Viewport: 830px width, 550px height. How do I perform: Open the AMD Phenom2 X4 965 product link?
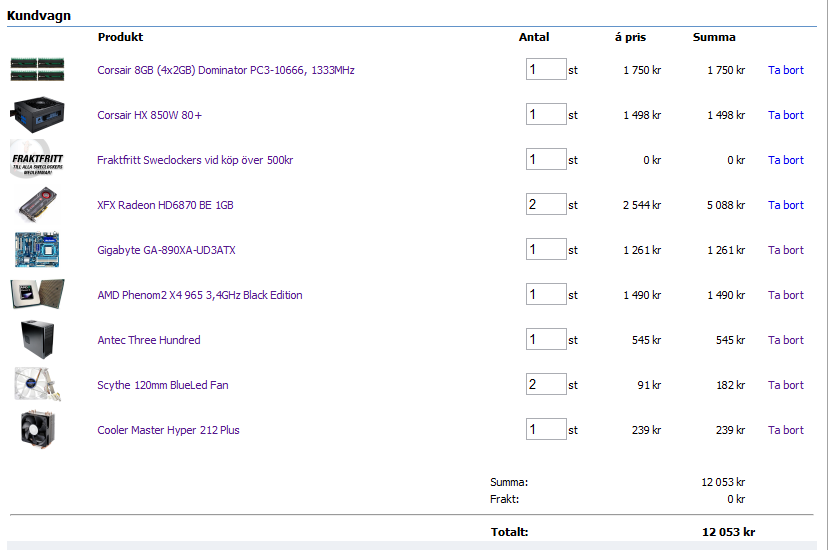click(x=199, y=295)
